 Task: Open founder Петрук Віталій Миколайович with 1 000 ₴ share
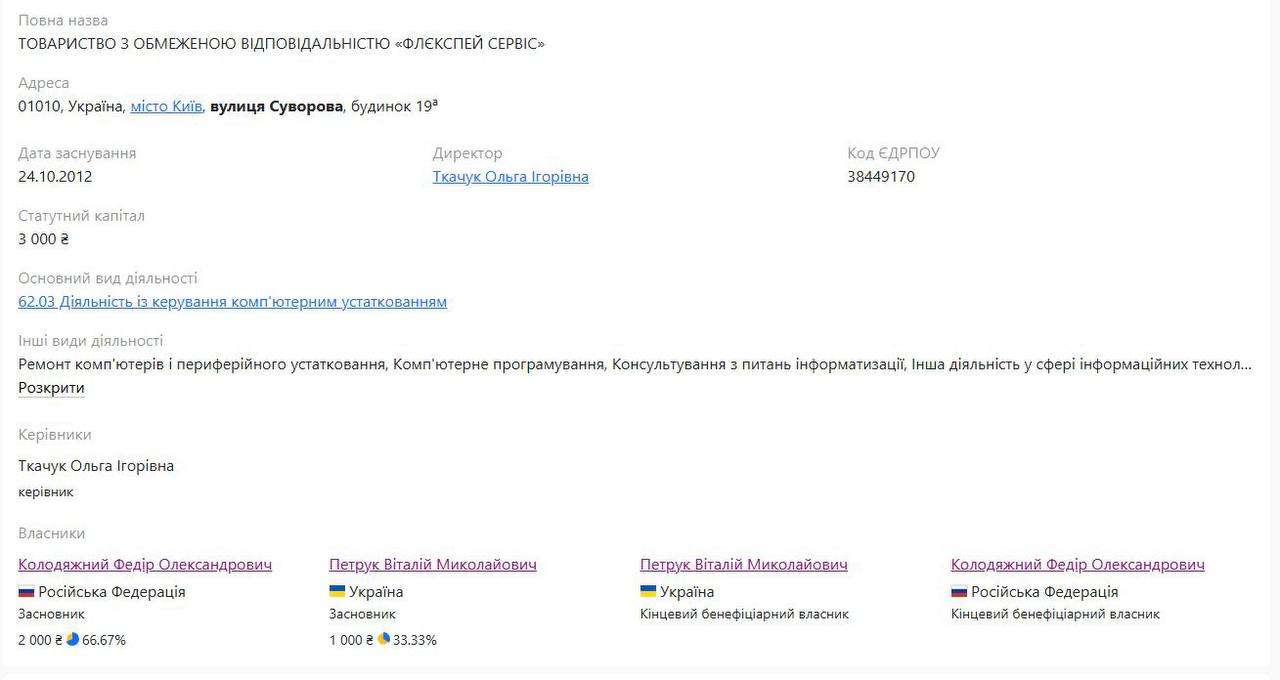pos(432,565)
